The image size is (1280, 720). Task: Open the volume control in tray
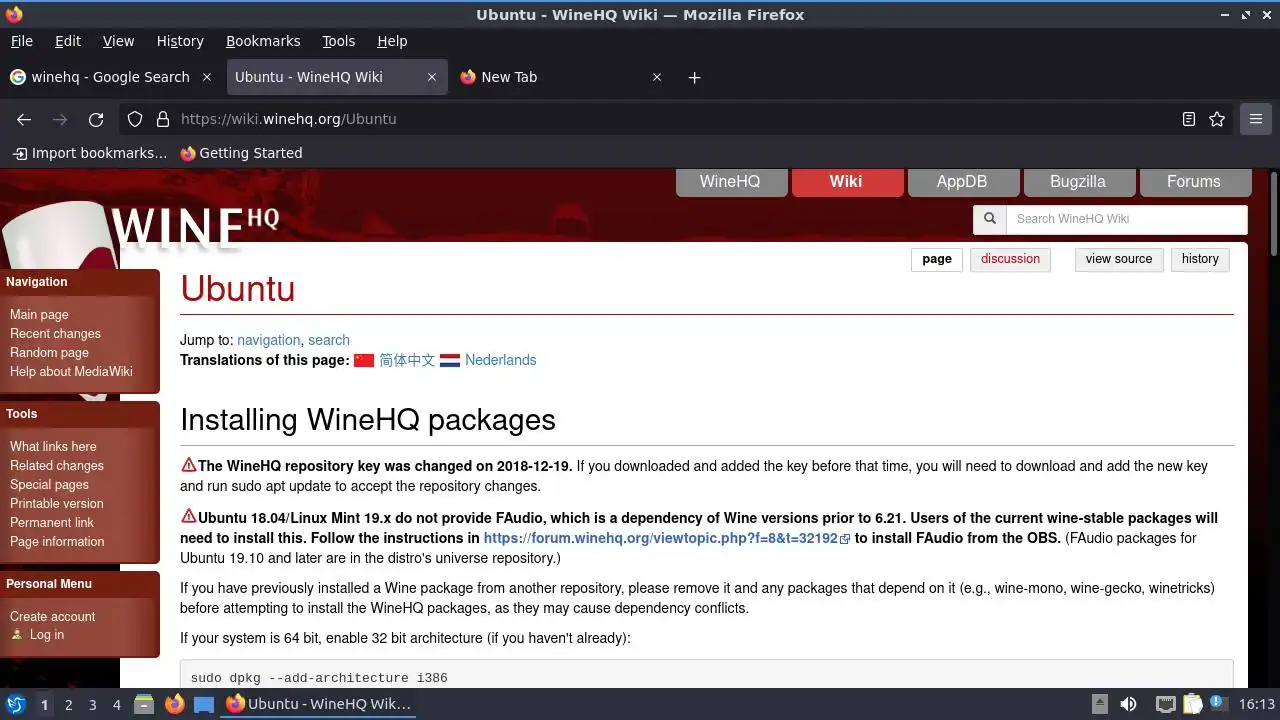click(1128, 704)
